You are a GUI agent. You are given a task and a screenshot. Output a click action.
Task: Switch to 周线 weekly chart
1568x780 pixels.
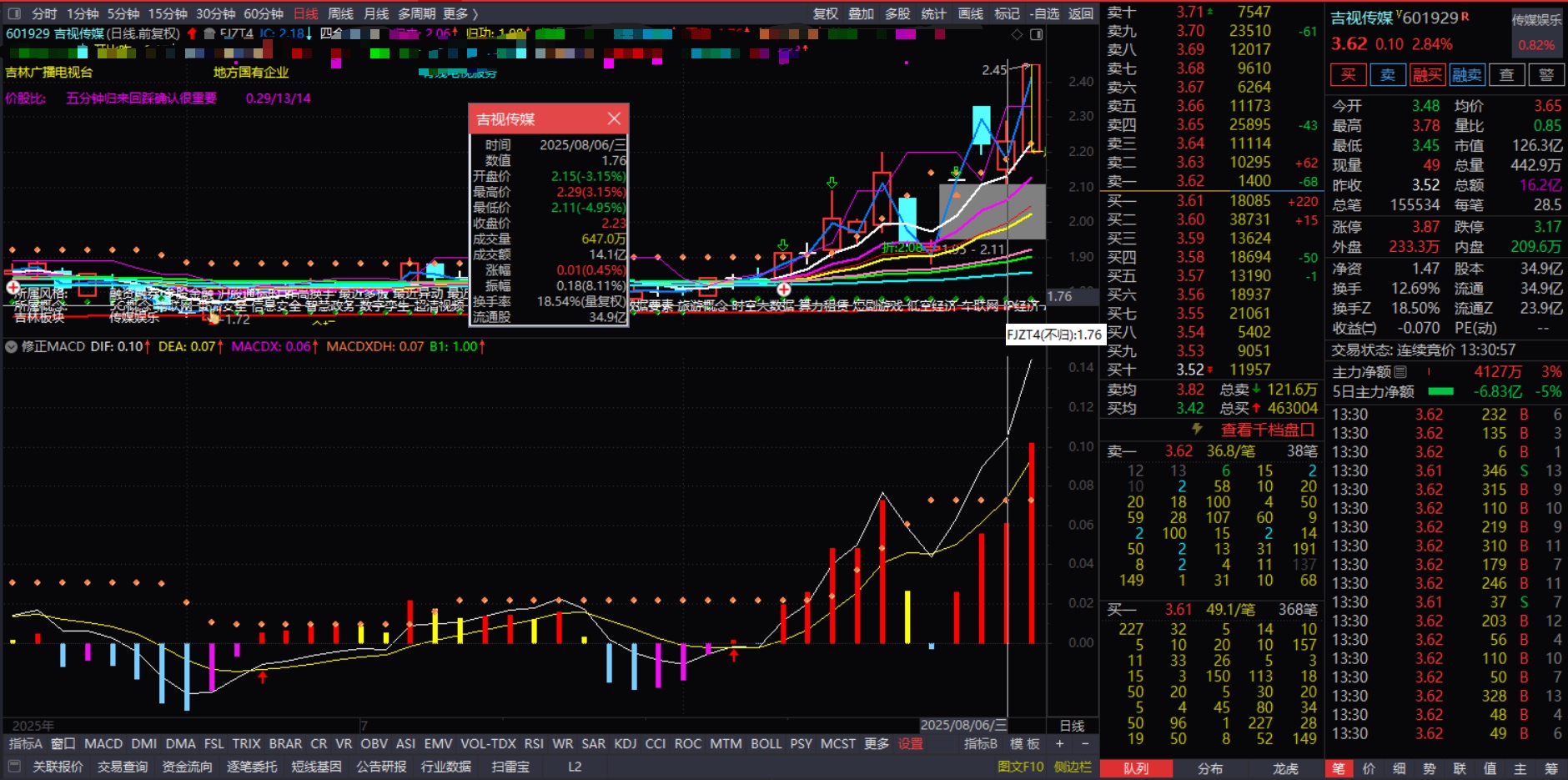click(x=340, y=13)
